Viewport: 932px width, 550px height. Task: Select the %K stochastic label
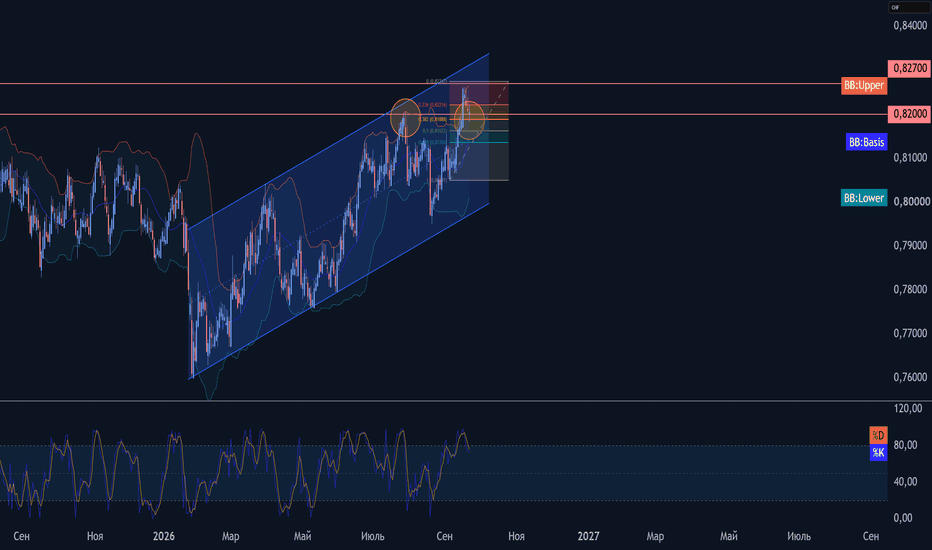(x=878, y=452)
